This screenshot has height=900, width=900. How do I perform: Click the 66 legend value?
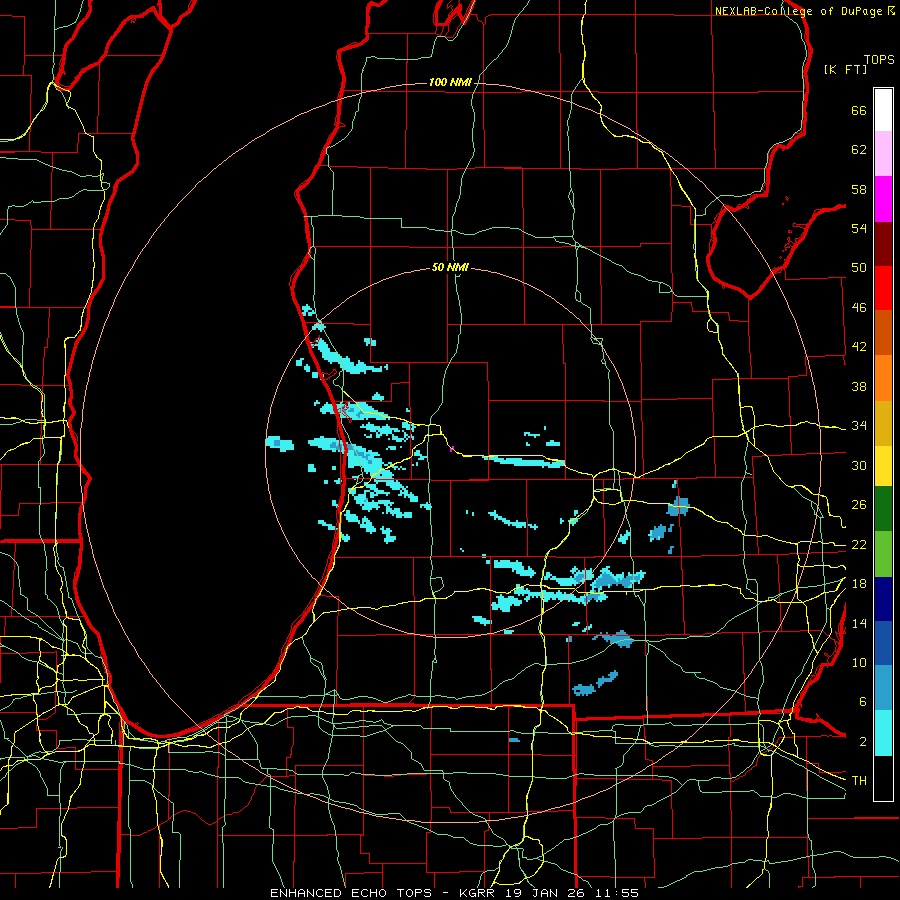point(859,111)
